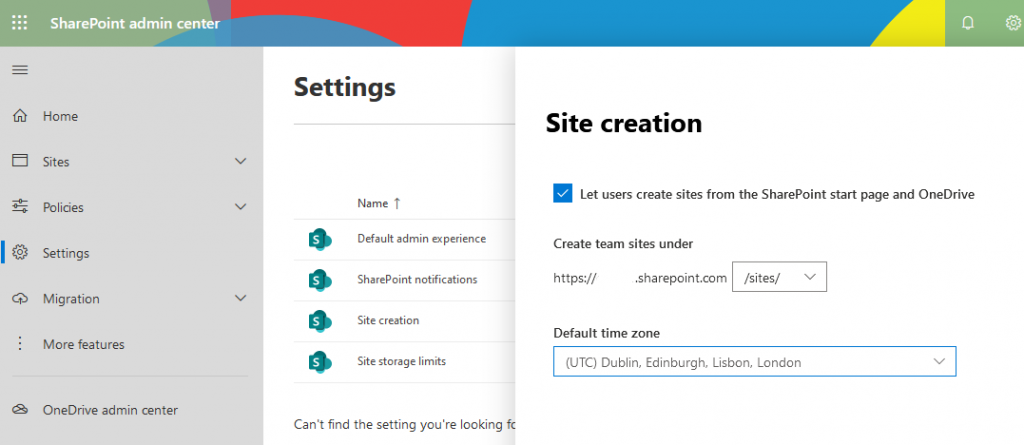Click the Sites window icon
The height and width of the screenshot is (445, 1024).
(20, 161)
